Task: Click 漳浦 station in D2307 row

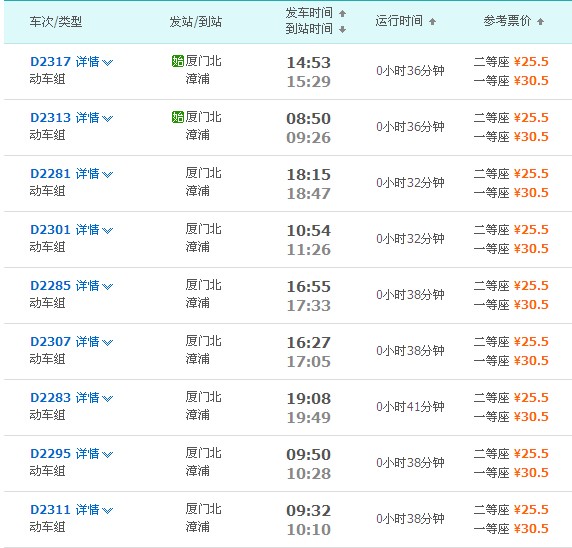Action: [x=197, y=359]
